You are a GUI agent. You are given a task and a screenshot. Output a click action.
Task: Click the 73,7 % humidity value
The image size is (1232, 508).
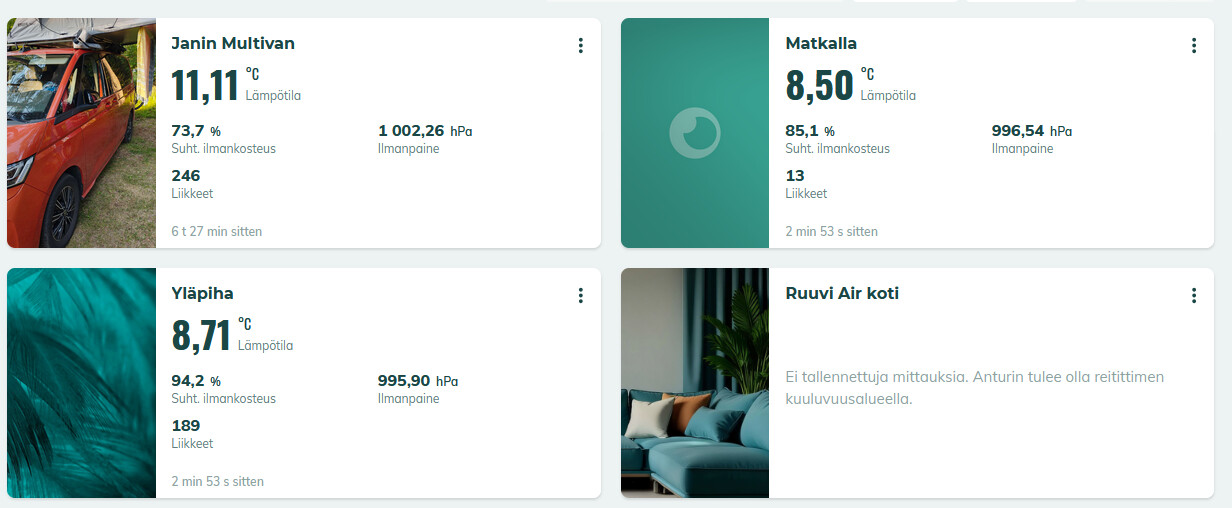point(196,131)
